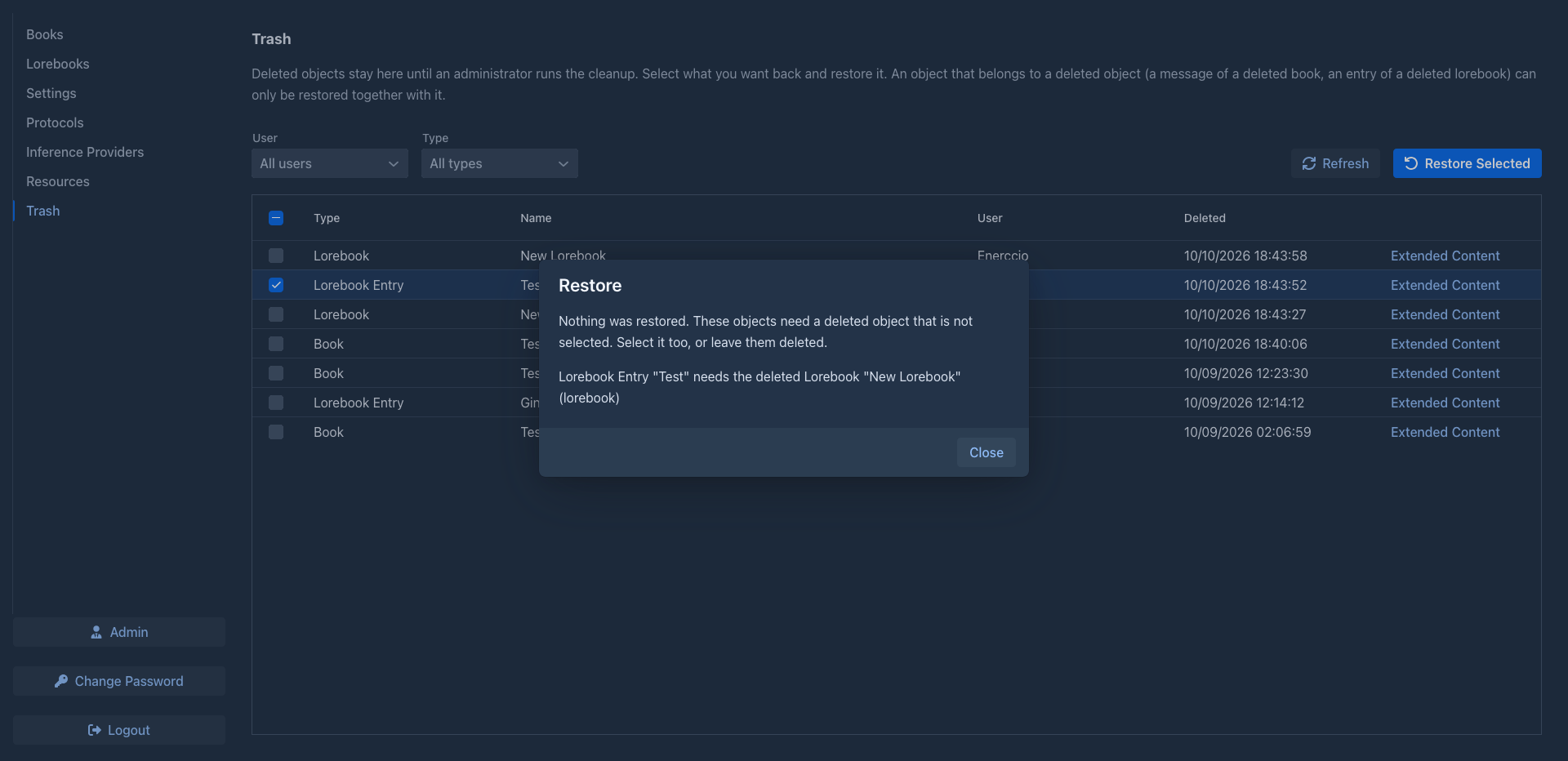The height and width of the screenshot is (761, 1568).
Task: Click the Admin button with user icon
Action: (119, 632)
